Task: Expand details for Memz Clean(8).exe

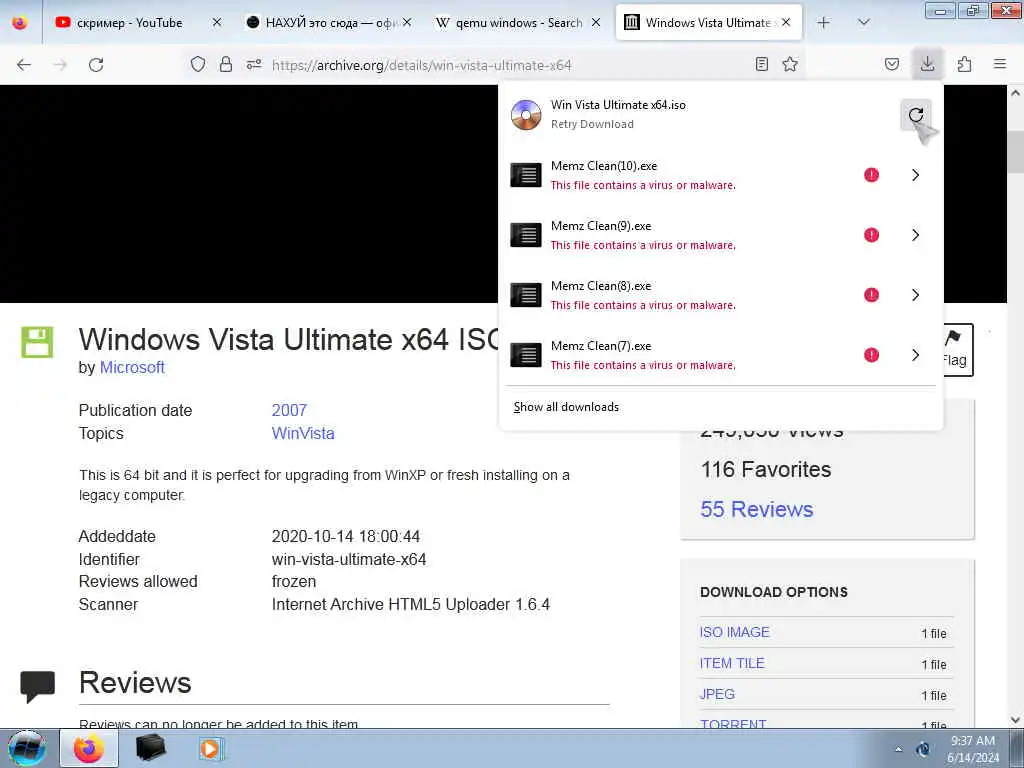Action: click(x=916, y=295)
